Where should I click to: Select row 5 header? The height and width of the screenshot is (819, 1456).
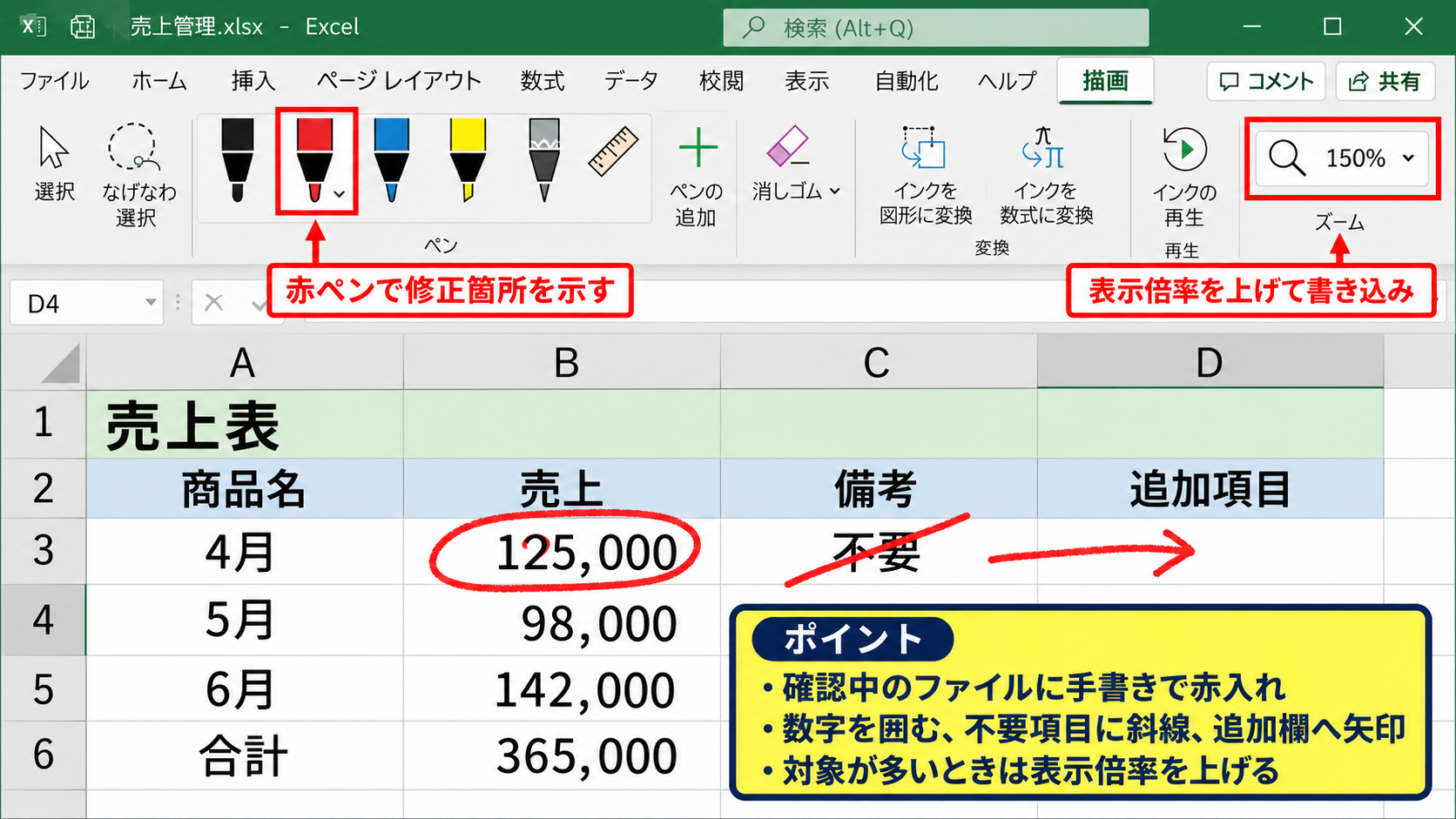coord(44,688)
